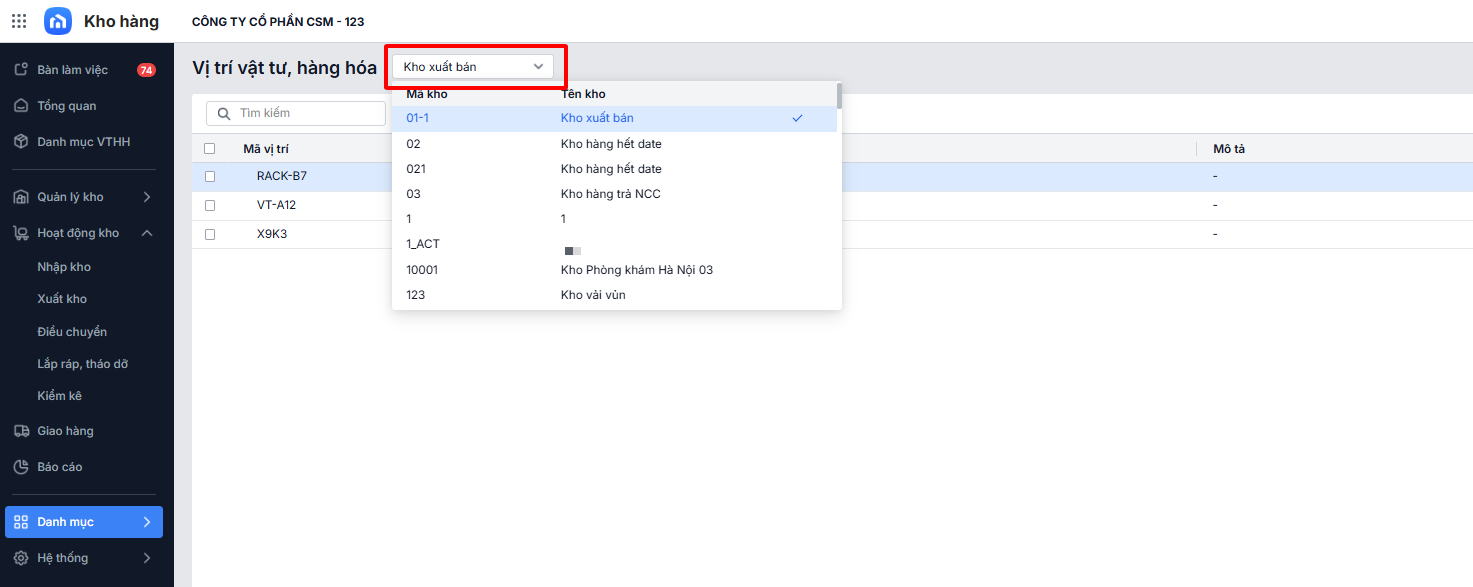Image resolution: width=1473 pixels, height=587 pixels.
Task: Click the dropdown list scrollbar
Action: point(839,97)
